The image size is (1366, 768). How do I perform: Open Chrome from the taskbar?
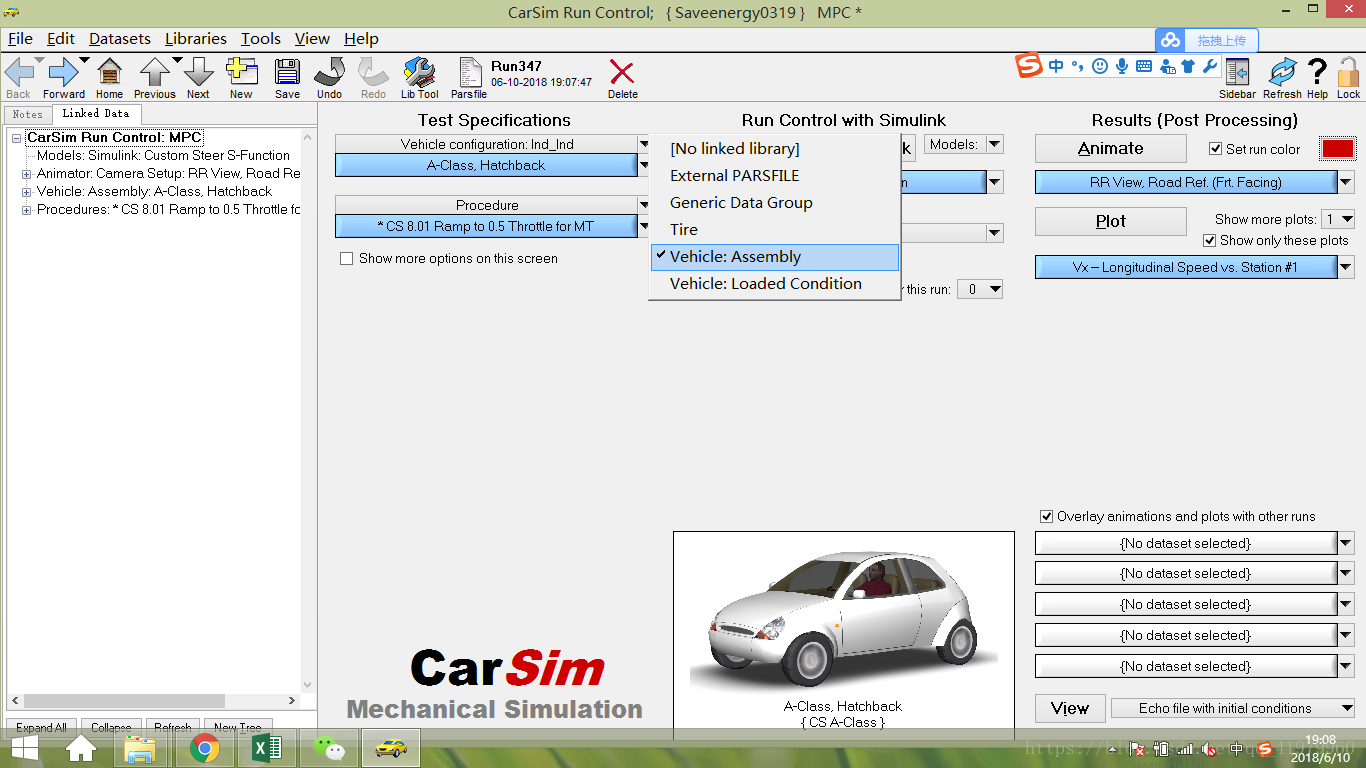(x=204, y=748)
